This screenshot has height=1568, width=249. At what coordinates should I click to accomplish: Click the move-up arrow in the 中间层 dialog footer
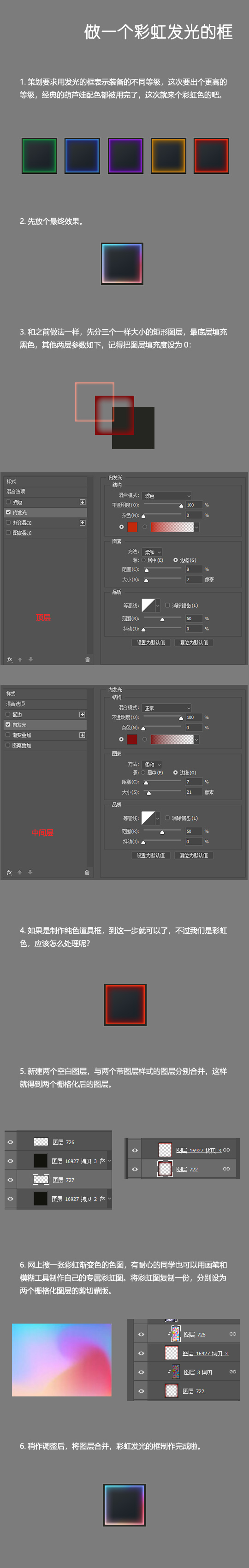[20, 872]
